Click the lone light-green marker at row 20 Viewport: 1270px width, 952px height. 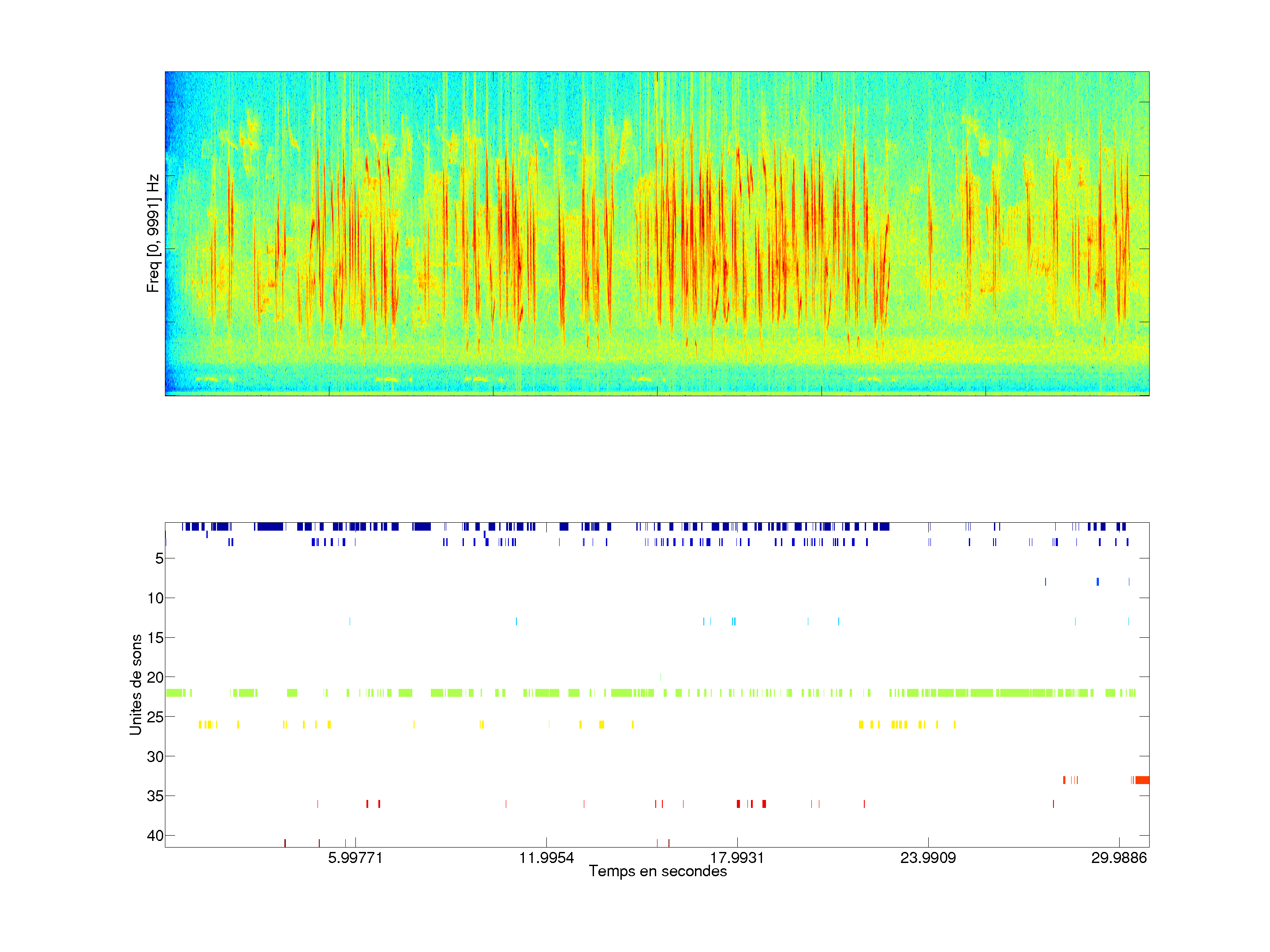click(660, 677)
